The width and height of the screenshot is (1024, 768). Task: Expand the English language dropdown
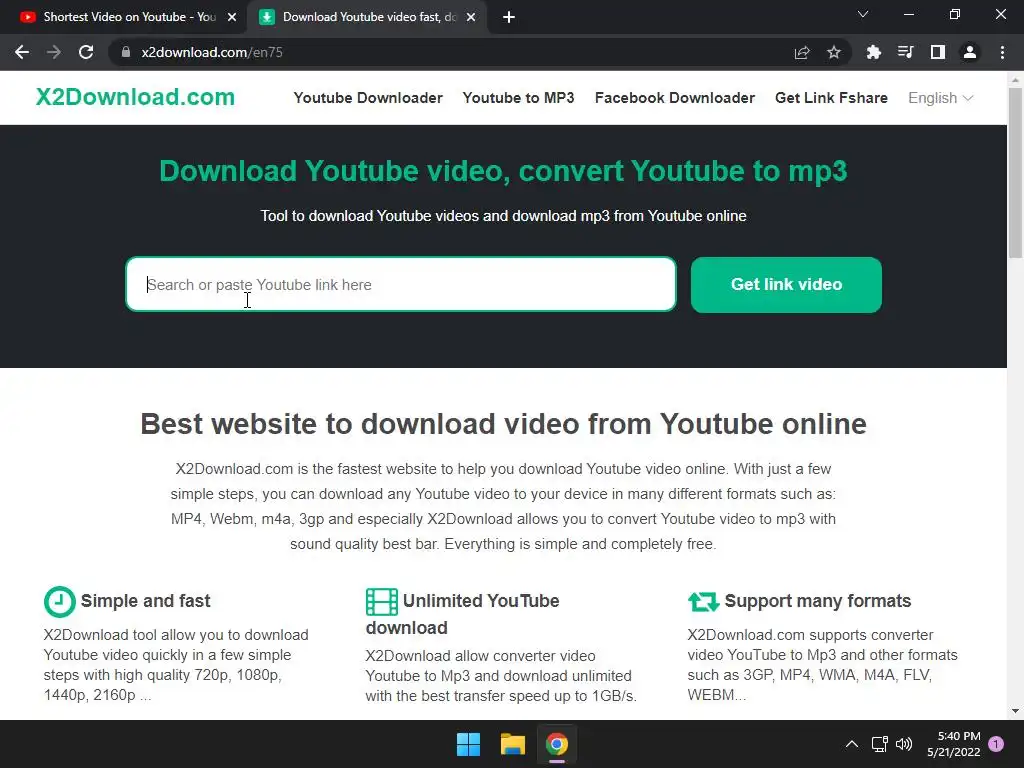(x=940, y=98)
